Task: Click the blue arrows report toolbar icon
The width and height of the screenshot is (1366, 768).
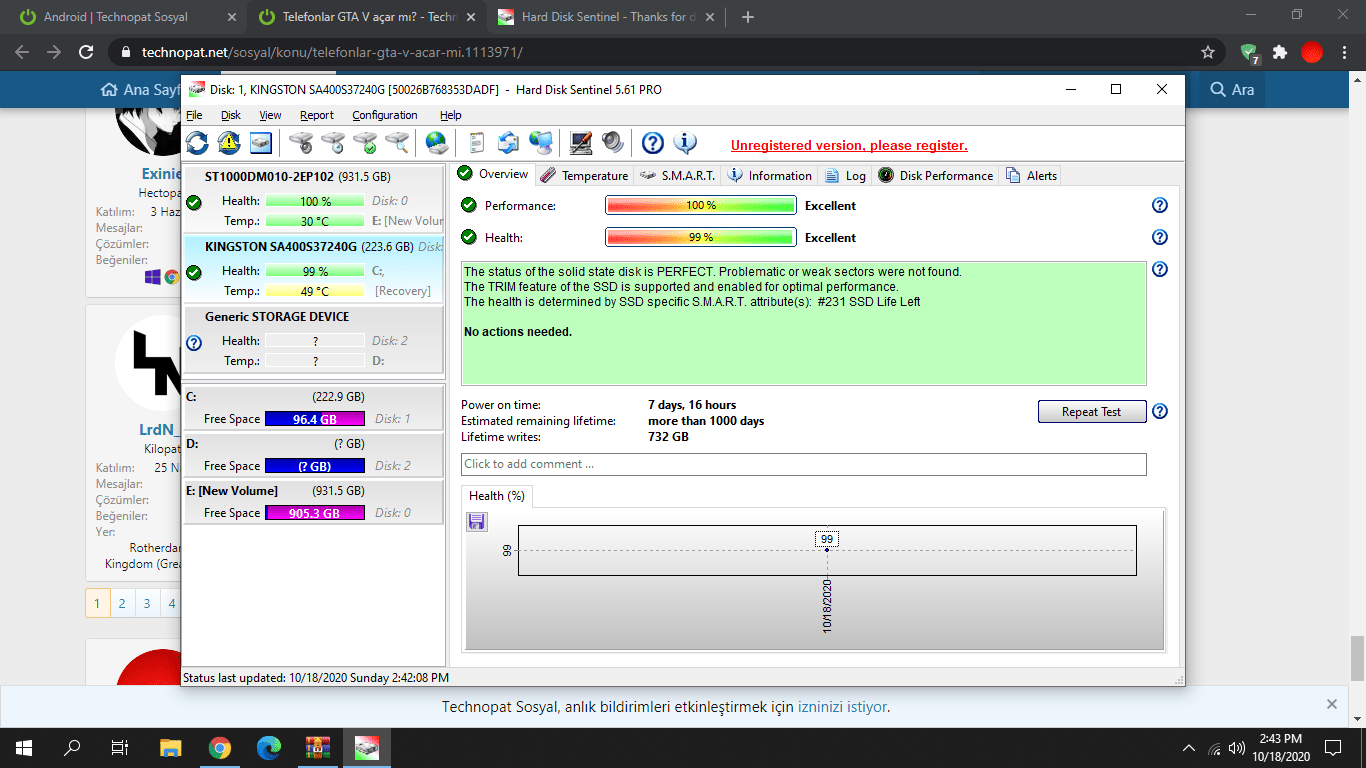Action: (509, 143)
